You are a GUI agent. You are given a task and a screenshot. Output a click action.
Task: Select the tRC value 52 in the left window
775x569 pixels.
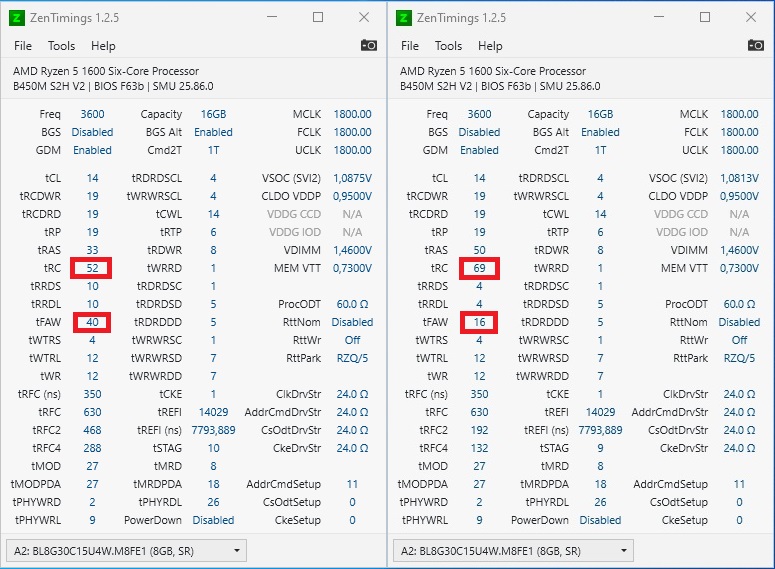pos(92,268)
